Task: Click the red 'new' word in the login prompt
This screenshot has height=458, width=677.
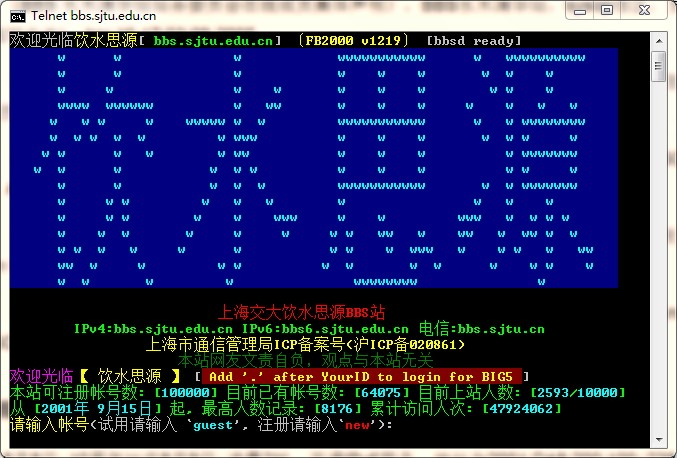Action: pos(357,425)
